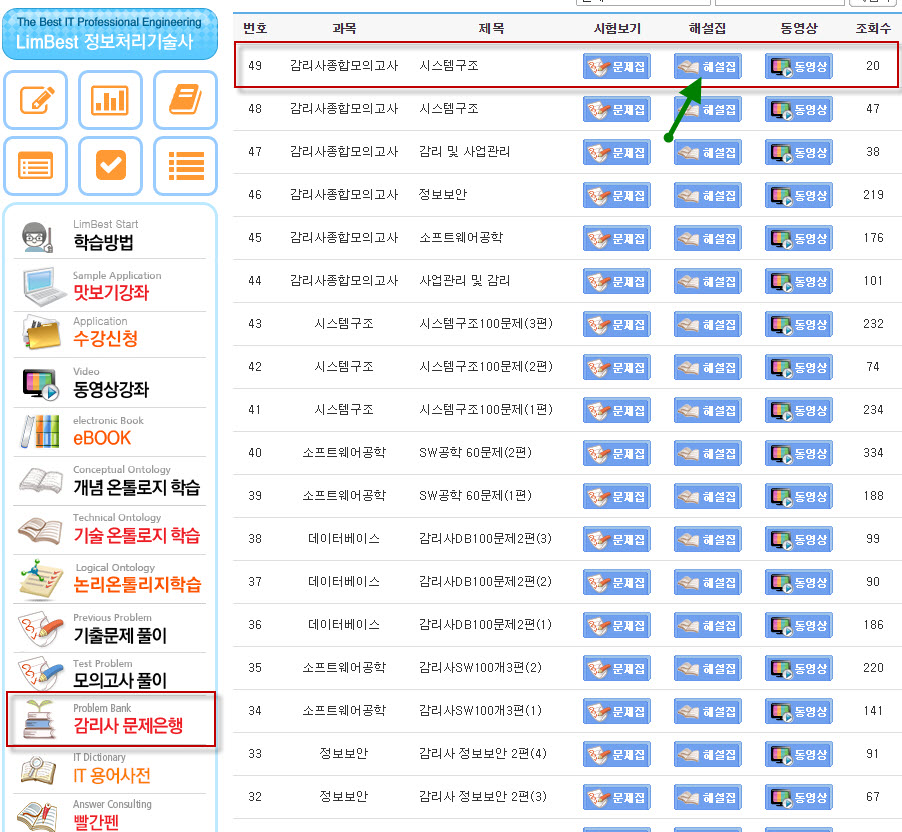Go to IT 용어사전 dictionary
902x832 pixels.
click(110, 769)
